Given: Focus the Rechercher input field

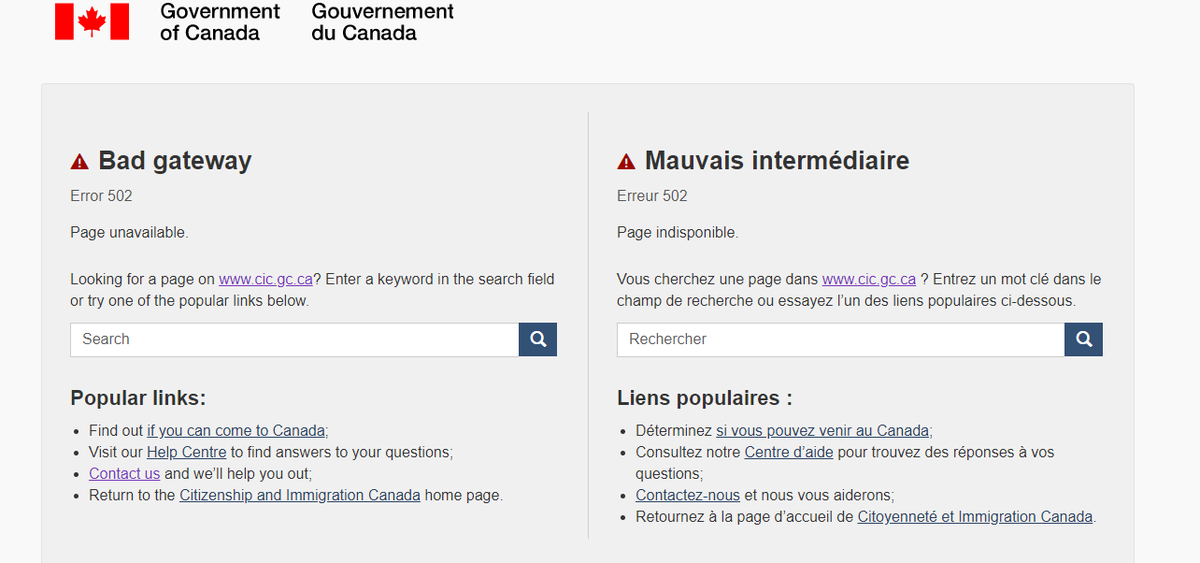Looking at the screenshot, I should pos(841,340).
